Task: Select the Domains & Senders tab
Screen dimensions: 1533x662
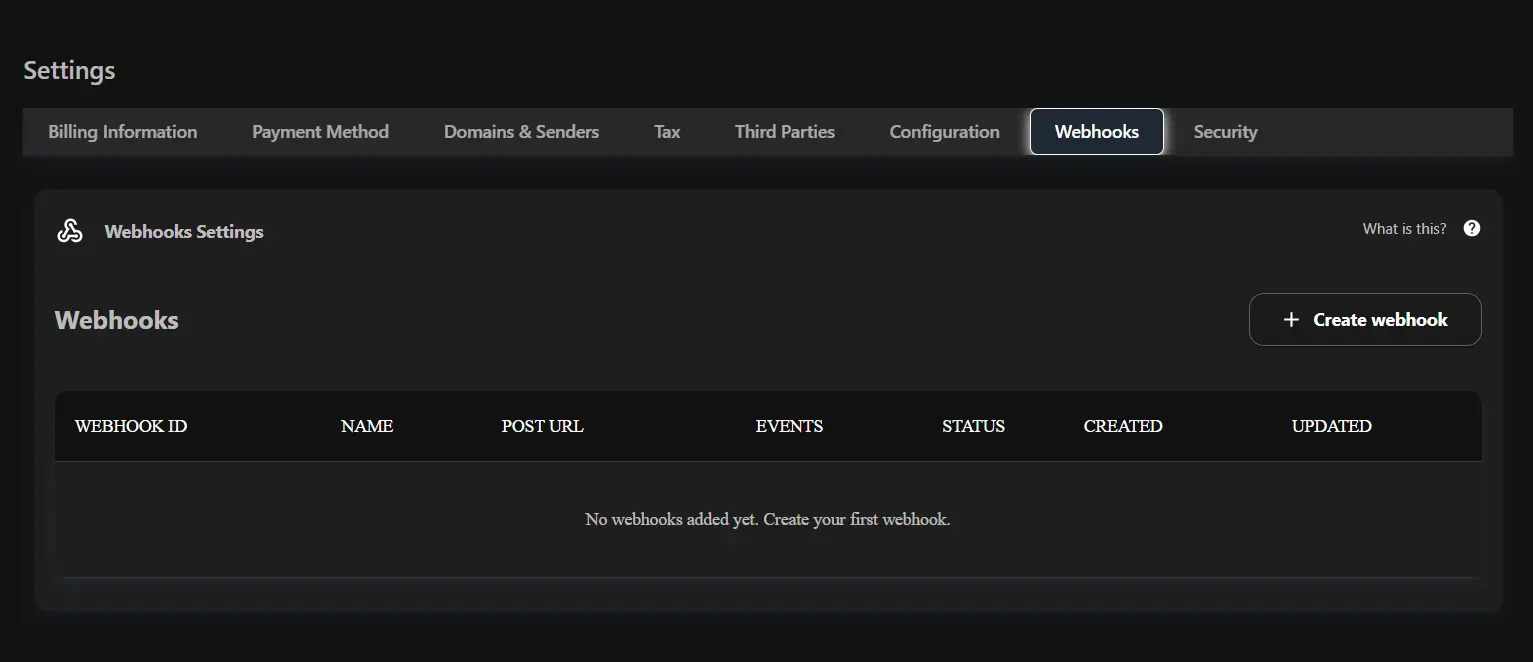Action: point(521,131)
